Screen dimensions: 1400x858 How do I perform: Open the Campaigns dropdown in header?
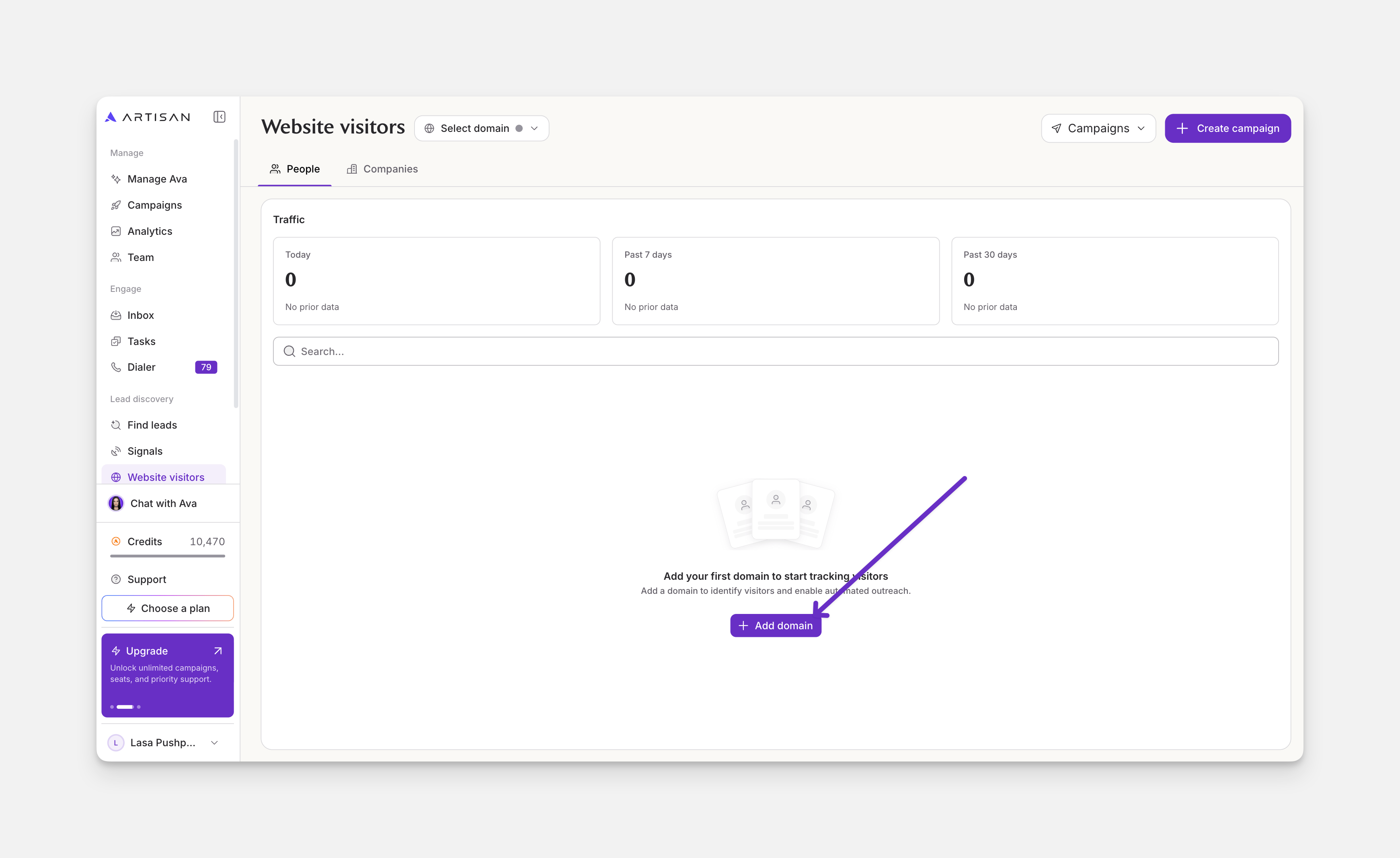click(1098, 128)
